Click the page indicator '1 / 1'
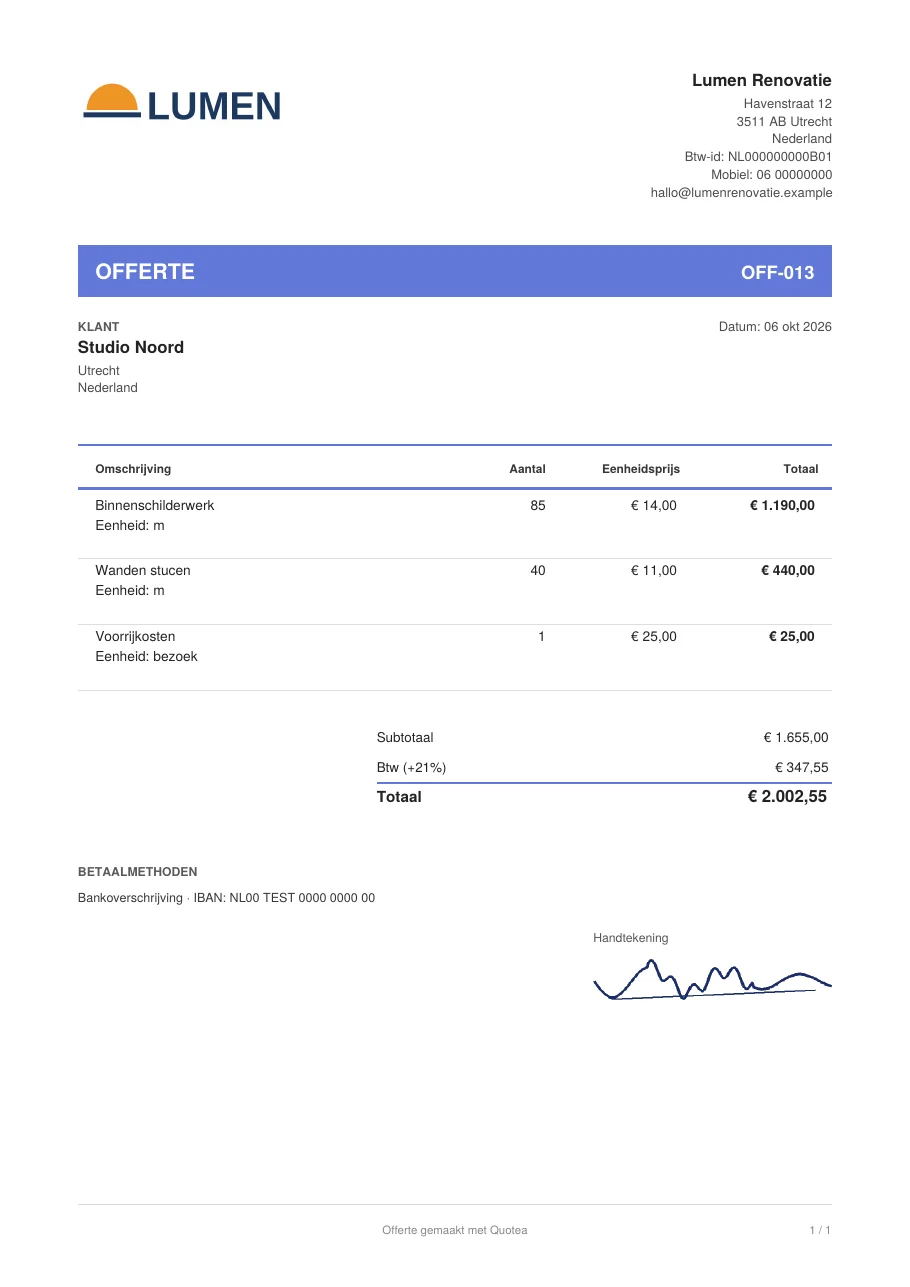The width and height of the screenshot is (910, 1287). point(820,1230)
